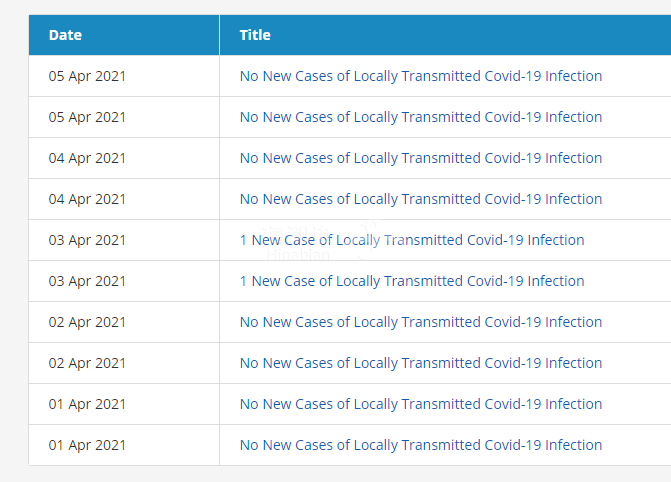Open the second 05 Apr 2021 article link
Image resolution: width=671 pixels, height=482 pixels.
[420, 117]
